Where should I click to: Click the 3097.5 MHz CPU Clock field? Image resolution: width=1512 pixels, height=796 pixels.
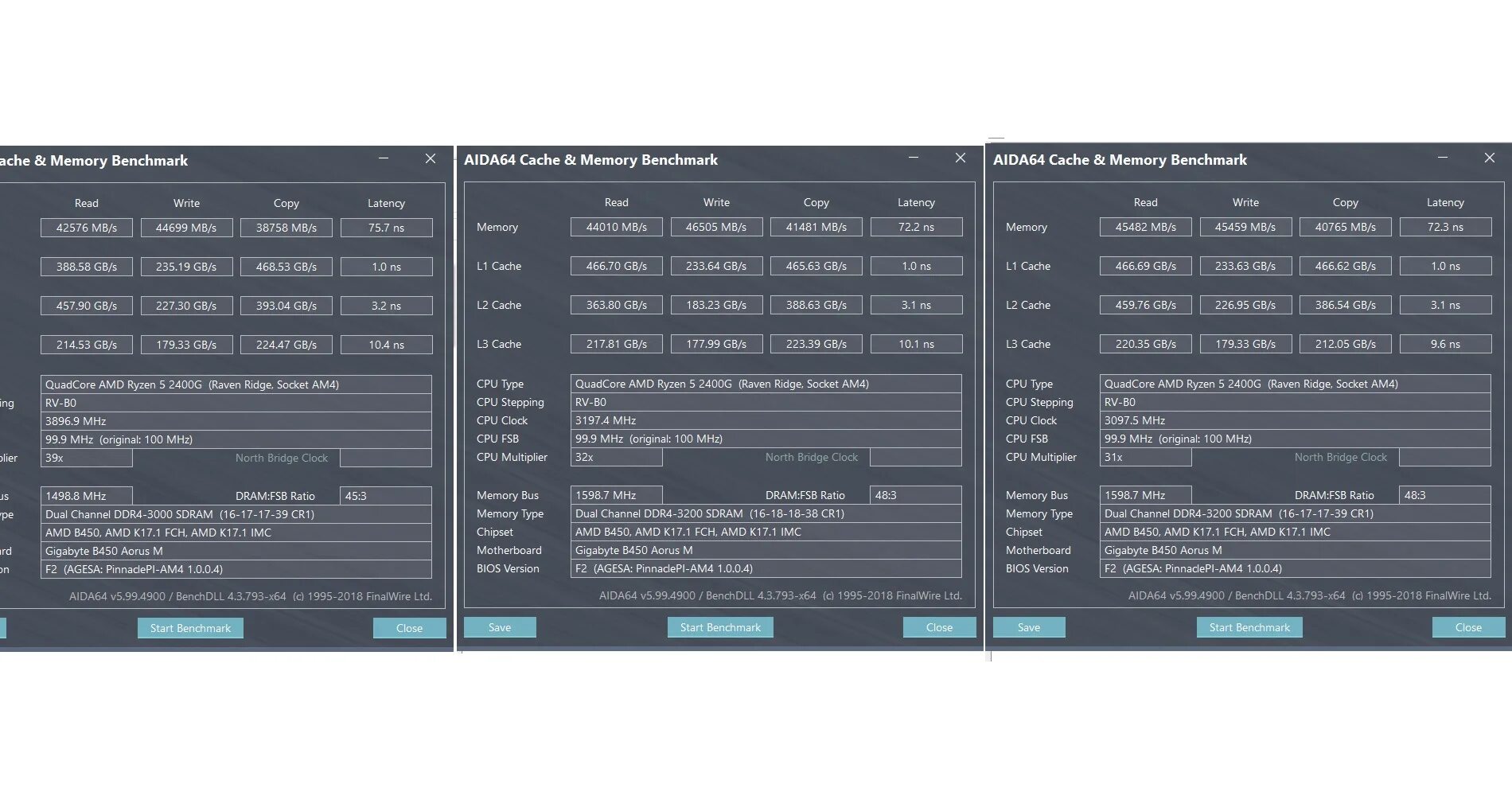[1296, 420]
